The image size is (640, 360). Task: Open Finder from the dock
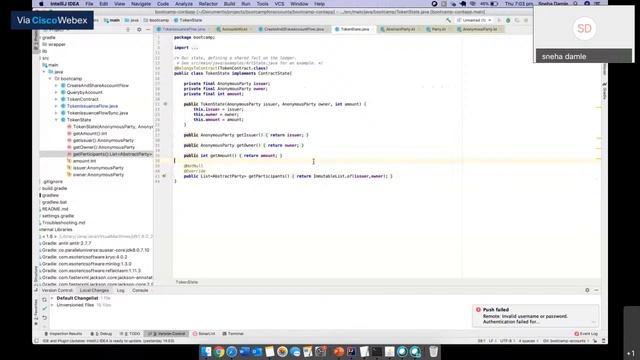tap(206, 351)
